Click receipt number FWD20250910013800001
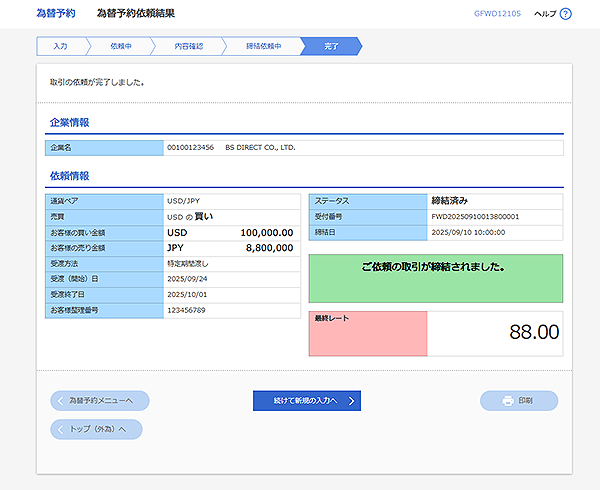Viewport: 600px width, 490px height. (475, 217)
